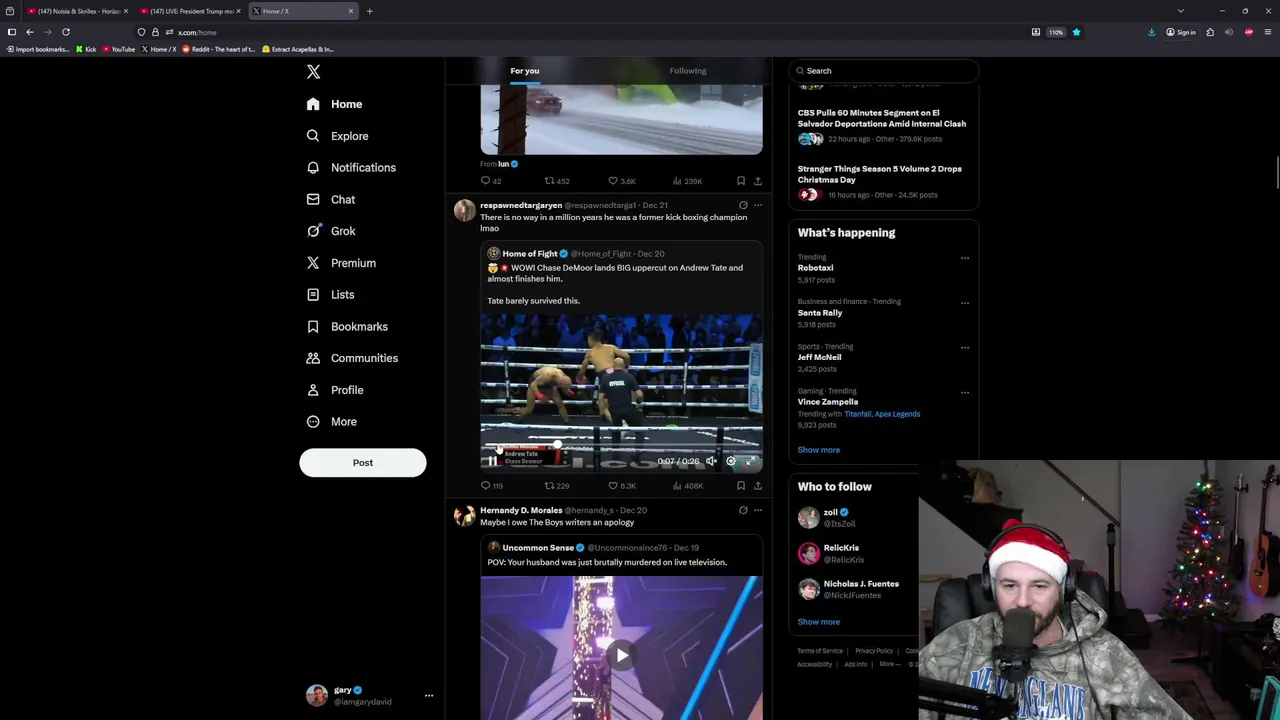The image size is (1280, 720).
Task: Open Bookmarks in the sidebar
Action: tap(347, 327)
